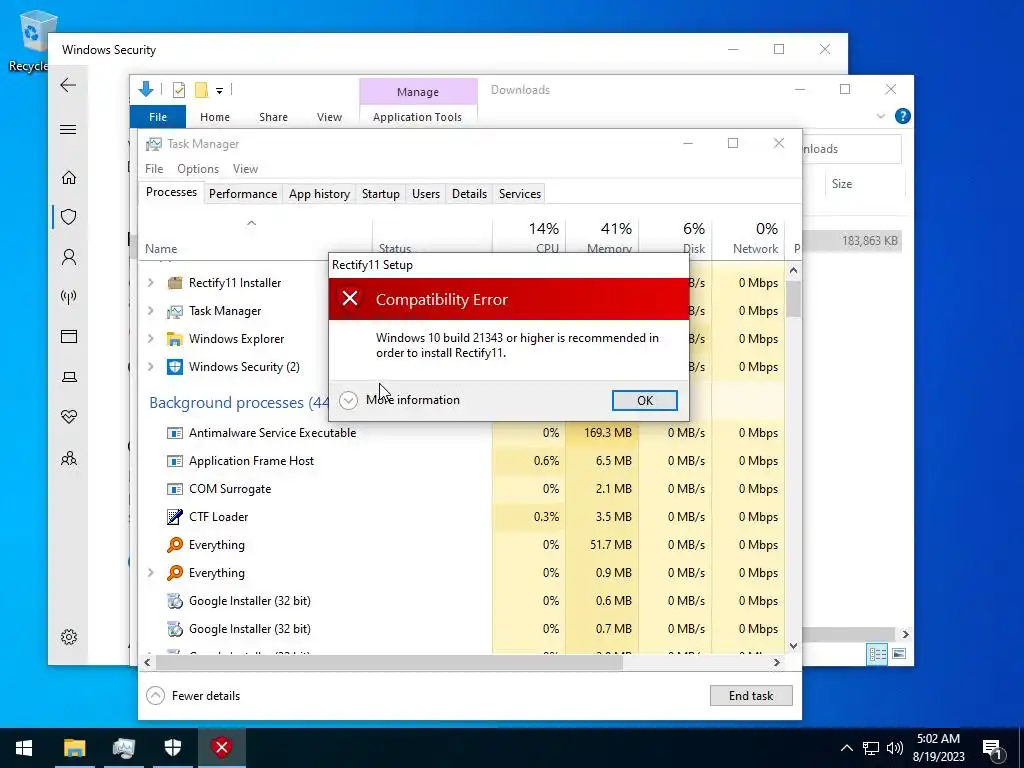
Task: Open the Share ribbon tab in Explorer
Action: (x=273, y=117)
